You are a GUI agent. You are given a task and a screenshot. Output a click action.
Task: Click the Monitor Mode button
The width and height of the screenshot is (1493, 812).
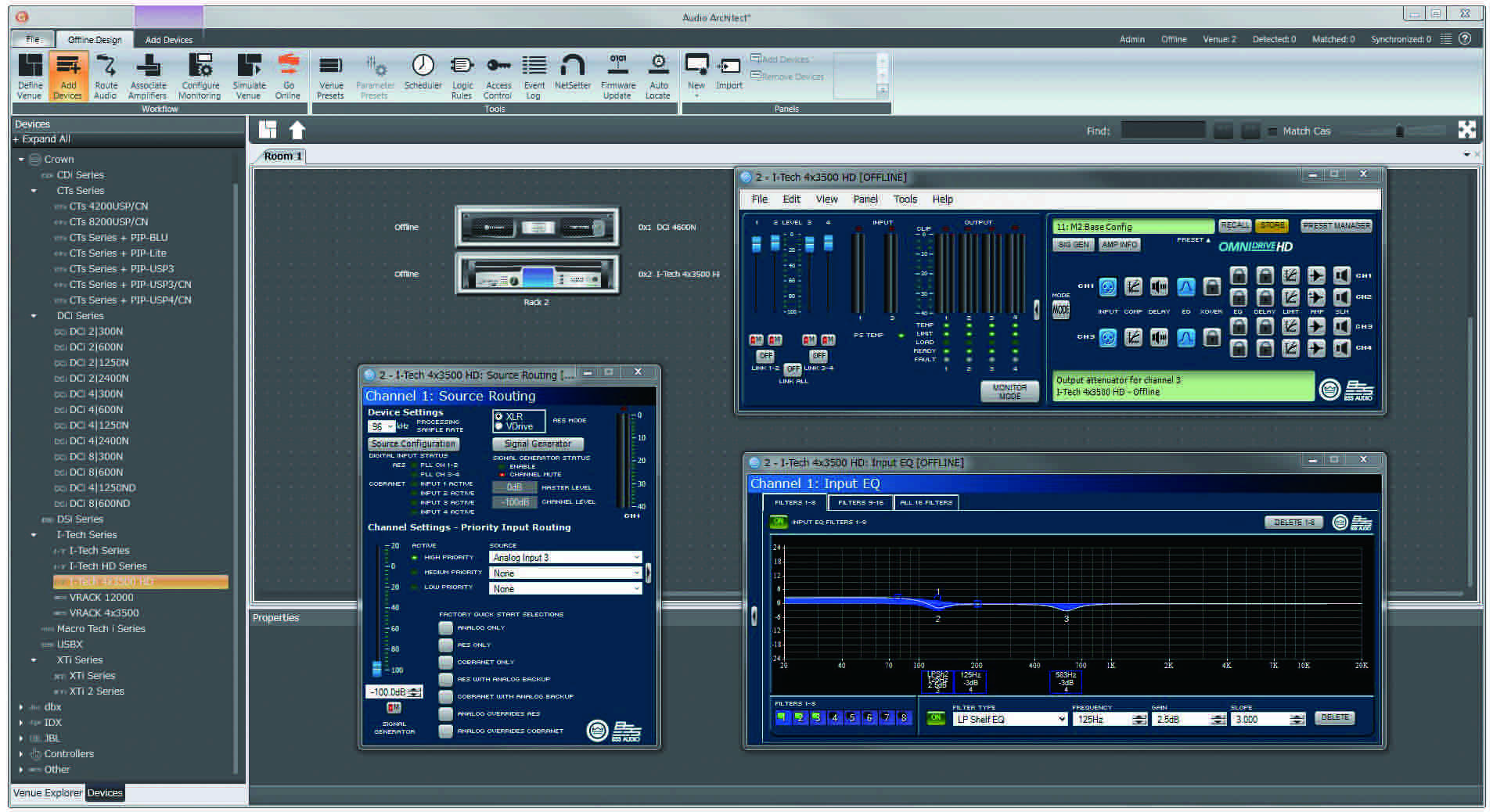click(x=1009, y=391)
